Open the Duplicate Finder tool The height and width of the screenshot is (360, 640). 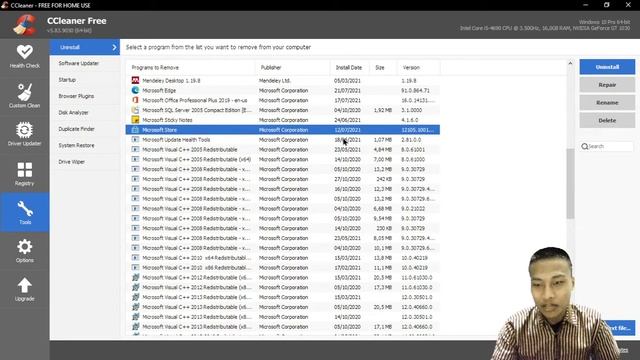click(76, 129)
